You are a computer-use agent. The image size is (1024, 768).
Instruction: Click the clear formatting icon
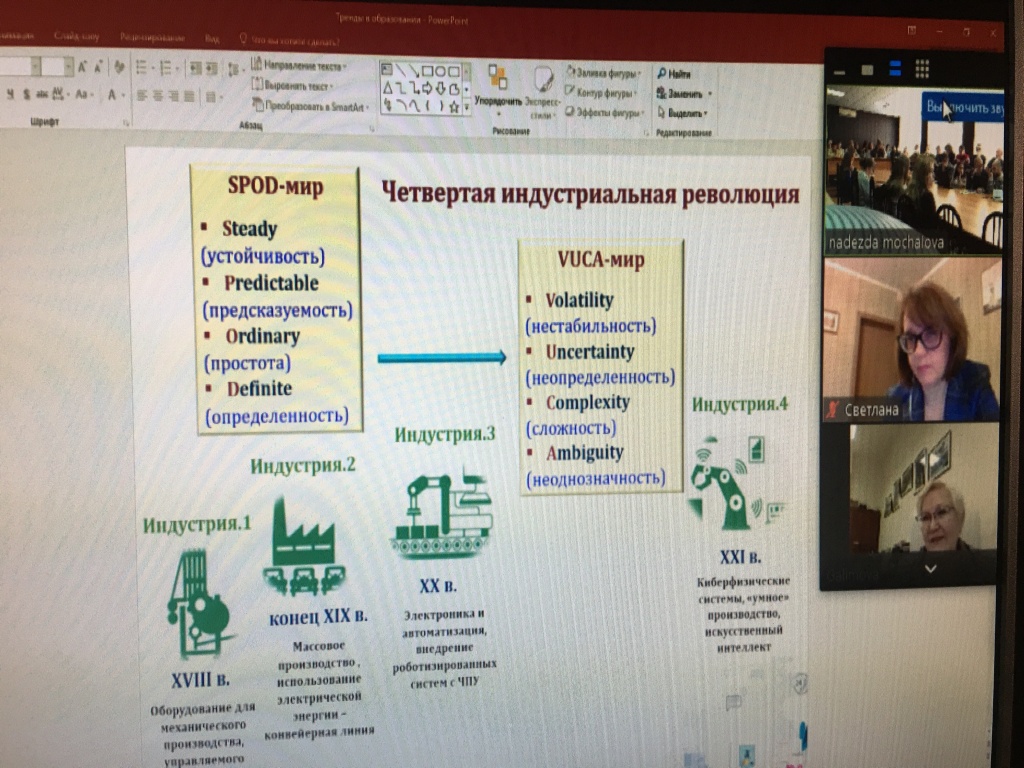[120, 67]
